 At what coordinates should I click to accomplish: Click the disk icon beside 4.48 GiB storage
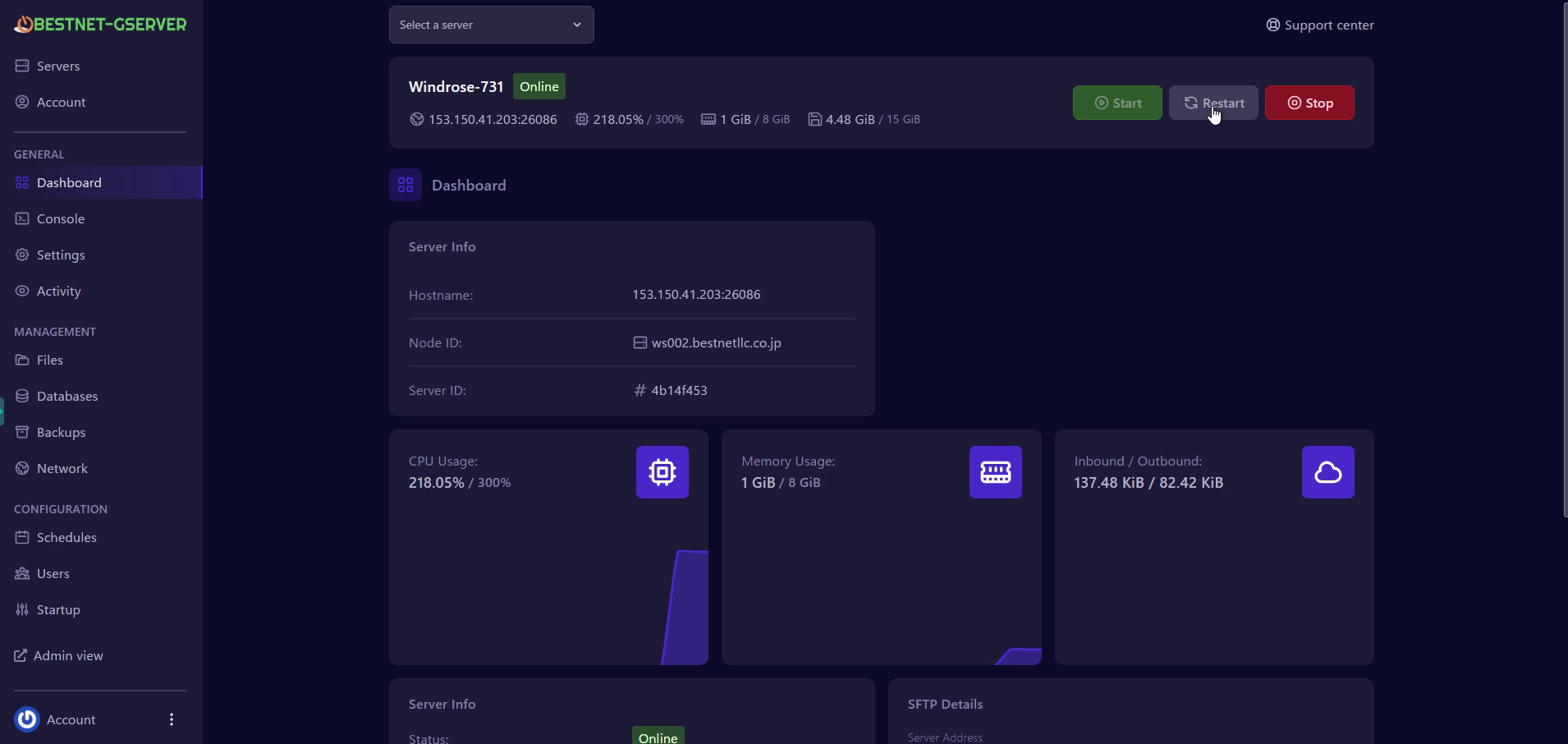coord(814,120)
